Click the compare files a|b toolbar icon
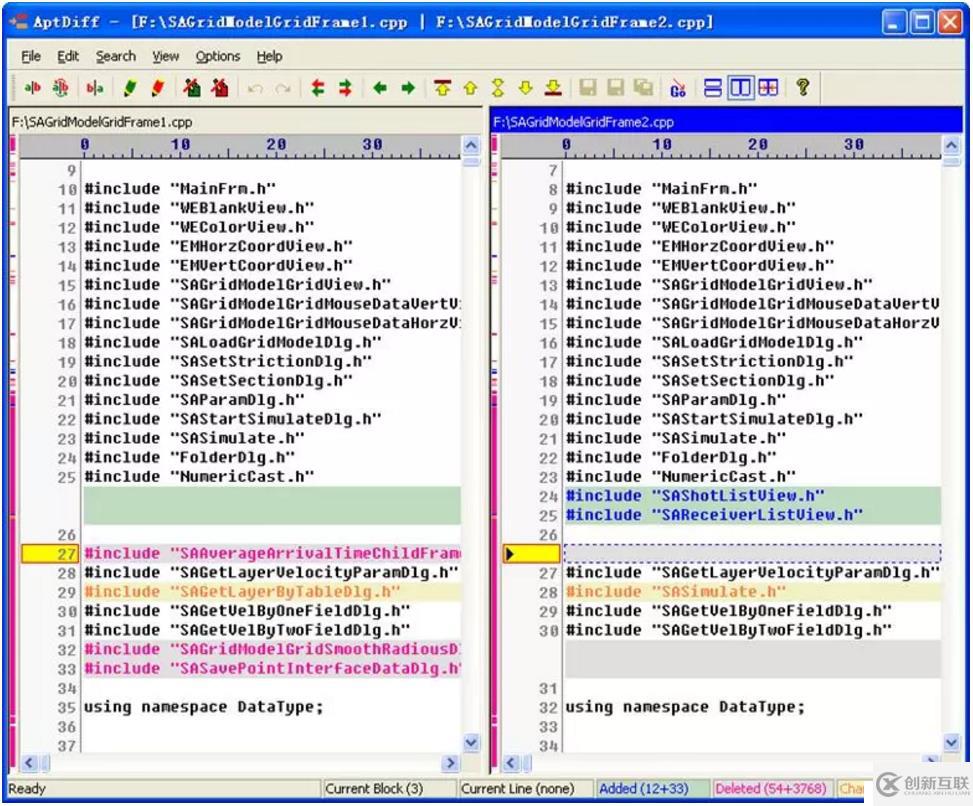 (32, 88)
